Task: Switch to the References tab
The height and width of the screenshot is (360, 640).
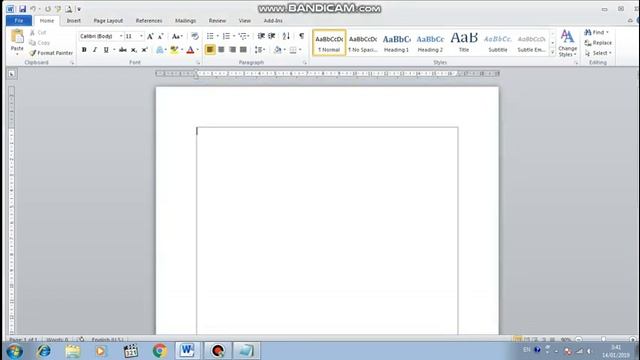Action: tap(149, 20)
